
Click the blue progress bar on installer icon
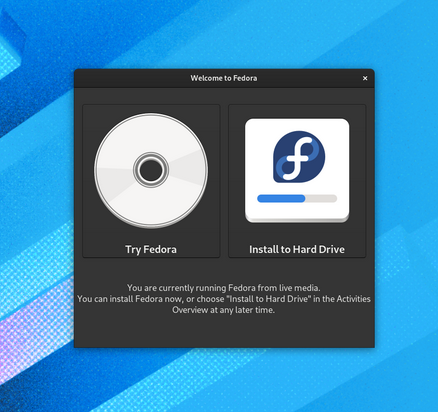coord(281,199)
